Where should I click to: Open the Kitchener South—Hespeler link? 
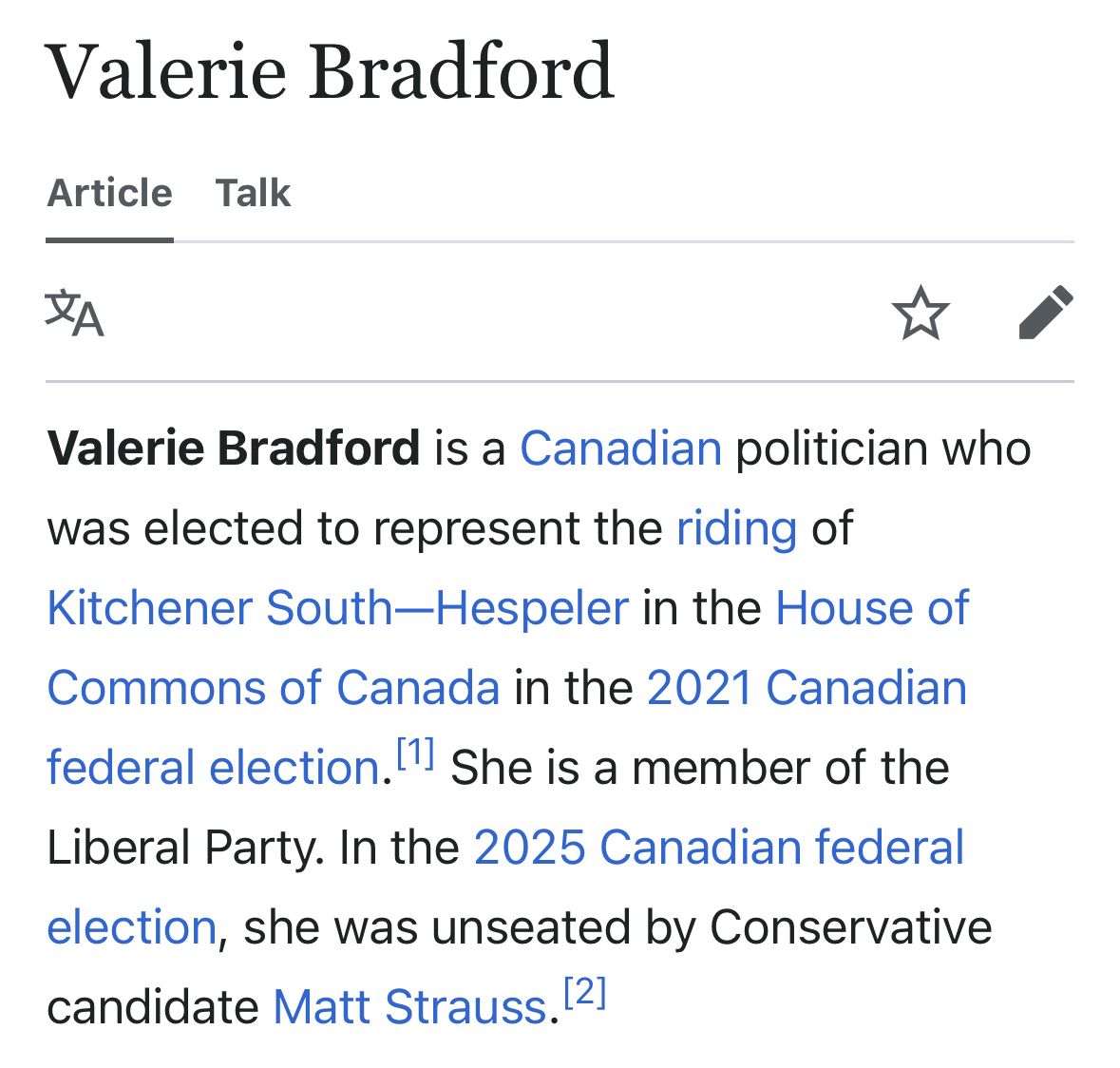point(338,608)
